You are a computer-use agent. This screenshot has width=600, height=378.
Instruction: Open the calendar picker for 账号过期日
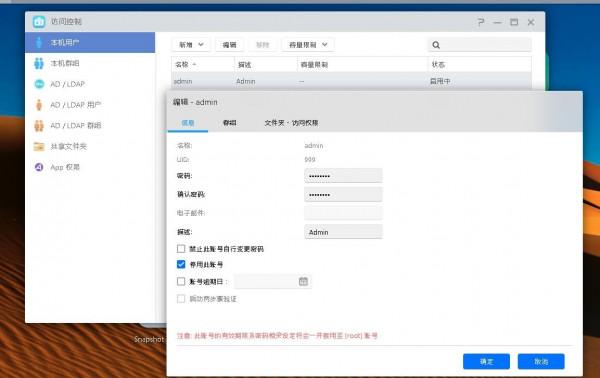(x=303, y=282)
